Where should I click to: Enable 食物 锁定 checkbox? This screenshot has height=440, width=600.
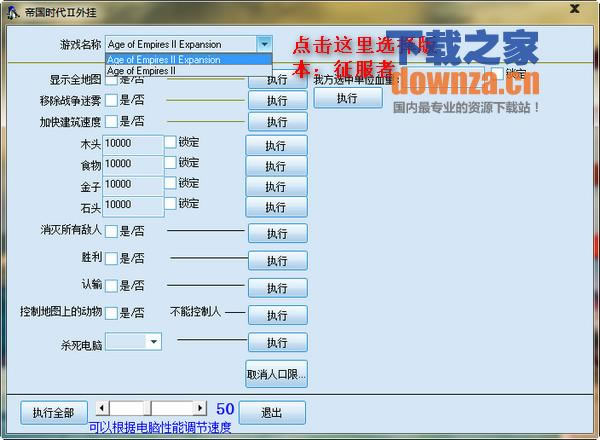point(170,162)
